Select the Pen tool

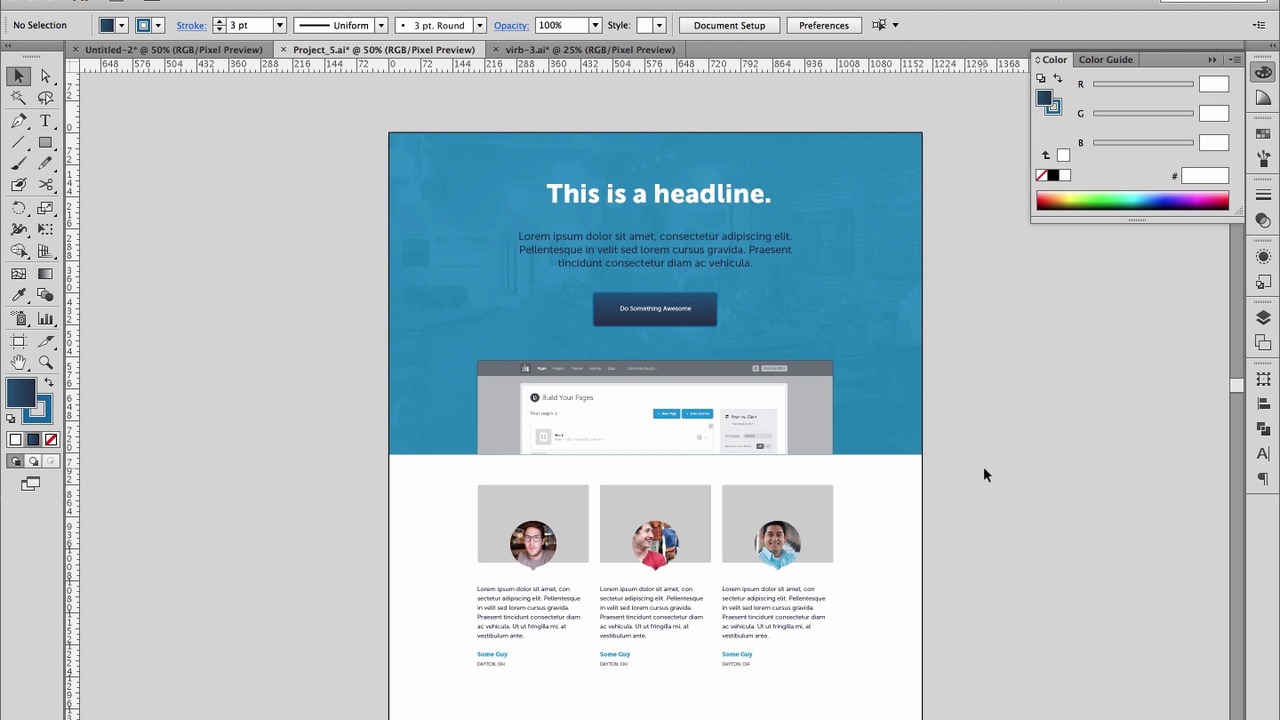19,120
